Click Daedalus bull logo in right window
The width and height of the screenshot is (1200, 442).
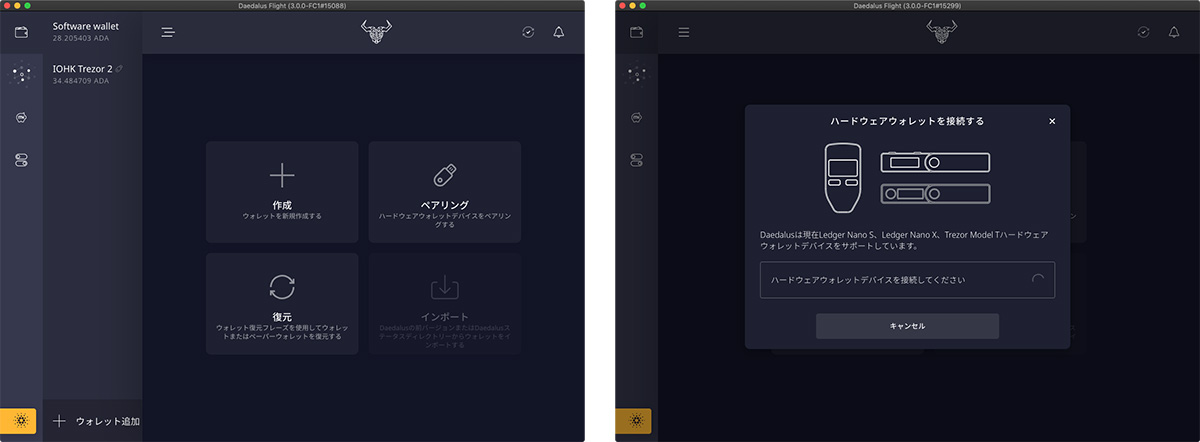942,32
